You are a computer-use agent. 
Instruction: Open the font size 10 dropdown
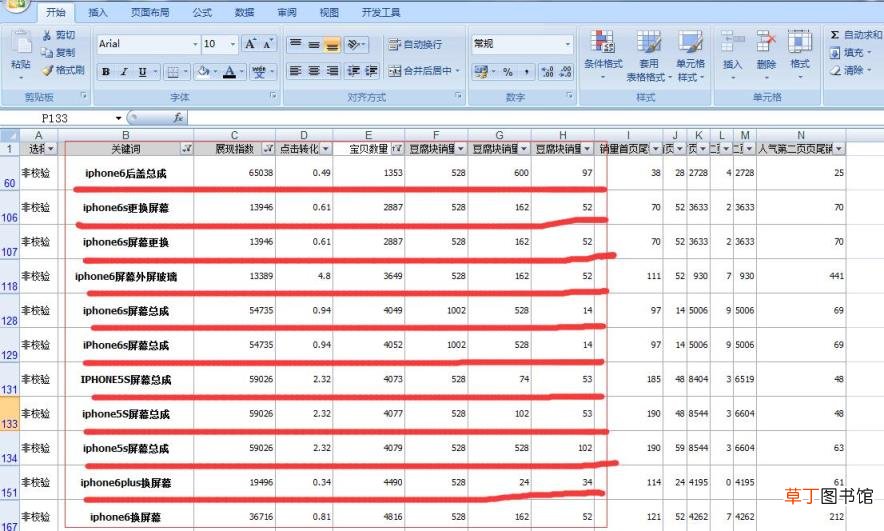point(232,44)
